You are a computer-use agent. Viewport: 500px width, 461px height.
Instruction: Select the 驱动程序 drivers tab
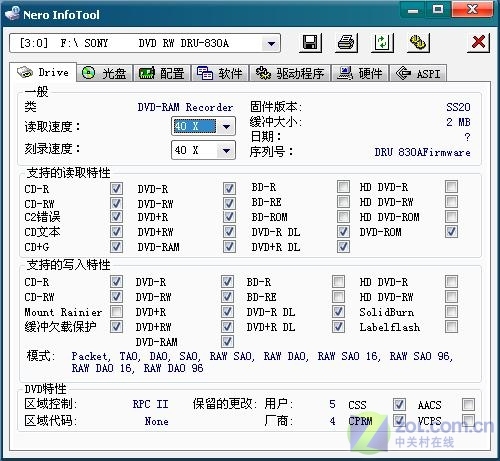point(290,73)
